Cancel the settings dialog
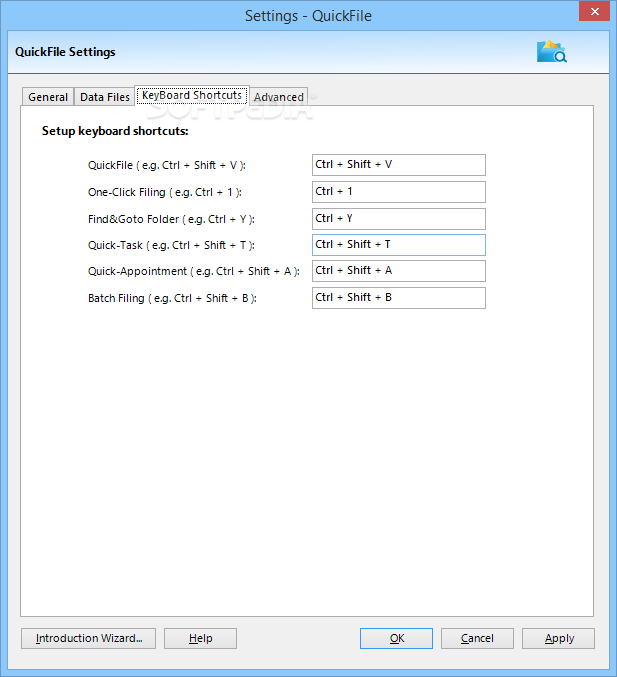Image resolution: width=617 pixels, height=677 pixels. (x=477, y=638)
